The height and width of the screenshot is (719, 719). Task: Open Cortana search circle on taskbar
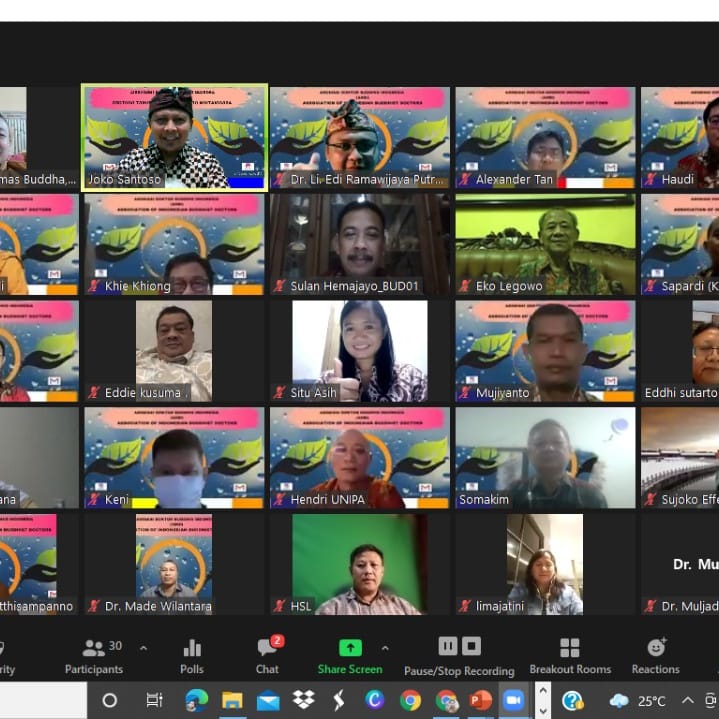pyautogui.click(x=110, y=700)
